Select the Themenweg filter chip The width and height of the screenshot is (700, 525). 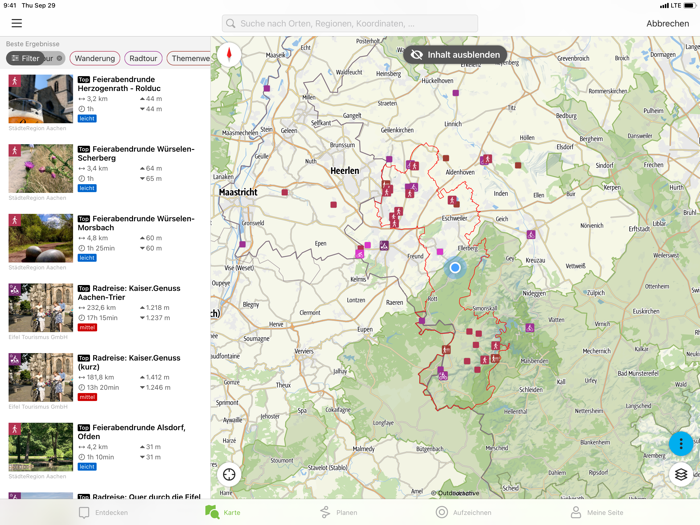point(190,58)
